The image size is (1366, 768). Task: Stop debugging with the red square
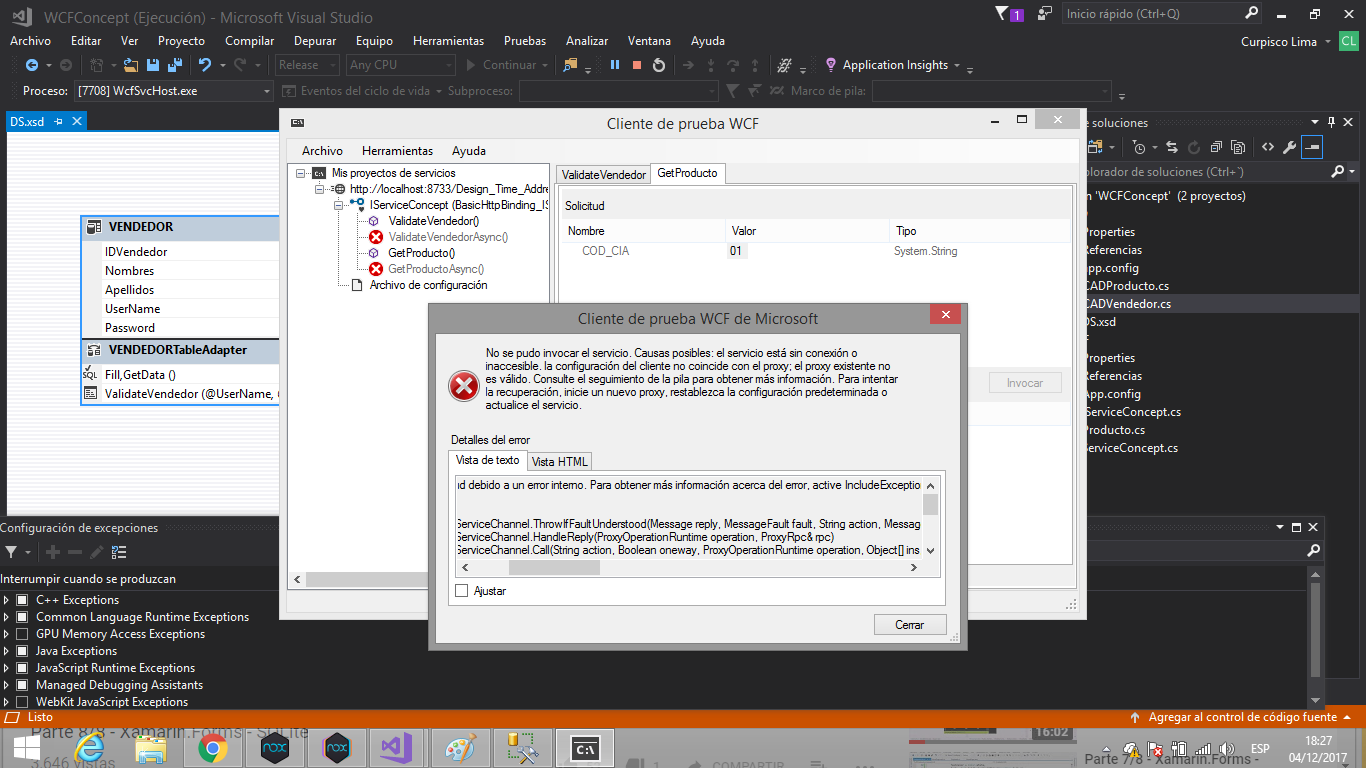pos(637,65)
